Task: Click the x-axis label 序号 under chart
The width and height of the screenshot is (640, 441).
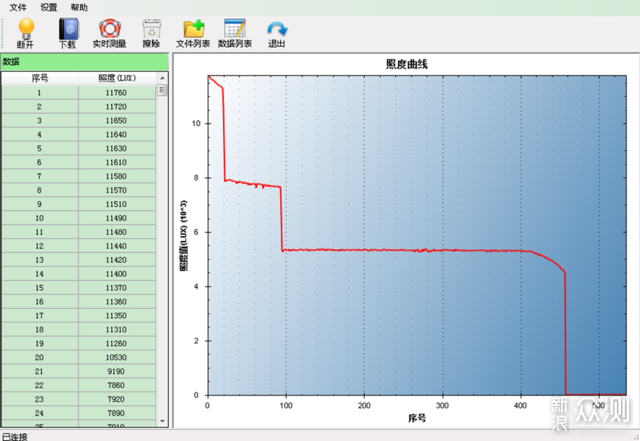Action: click(x=417, y=418)
